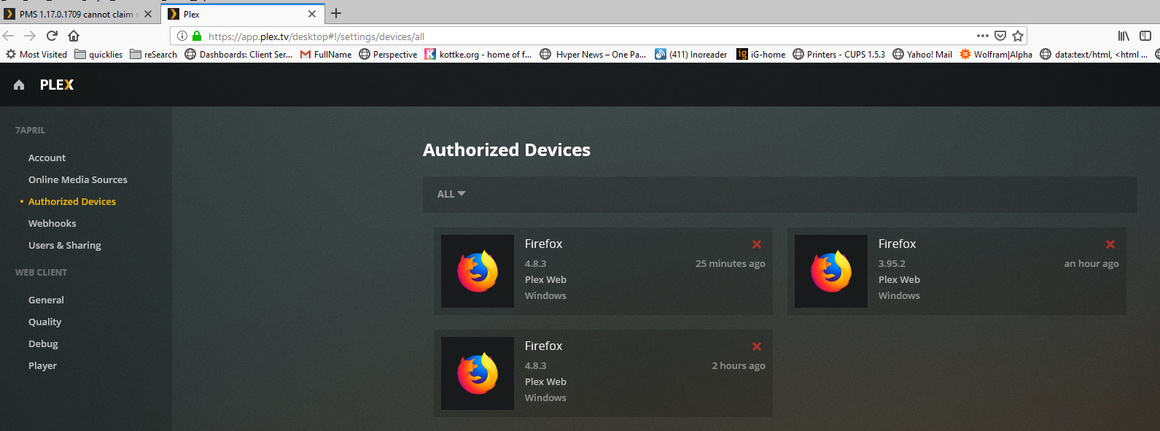Remove the Firefox device from 25 minutes ago
This screenshot has width=1160, height=431.
tap(756, 245)
